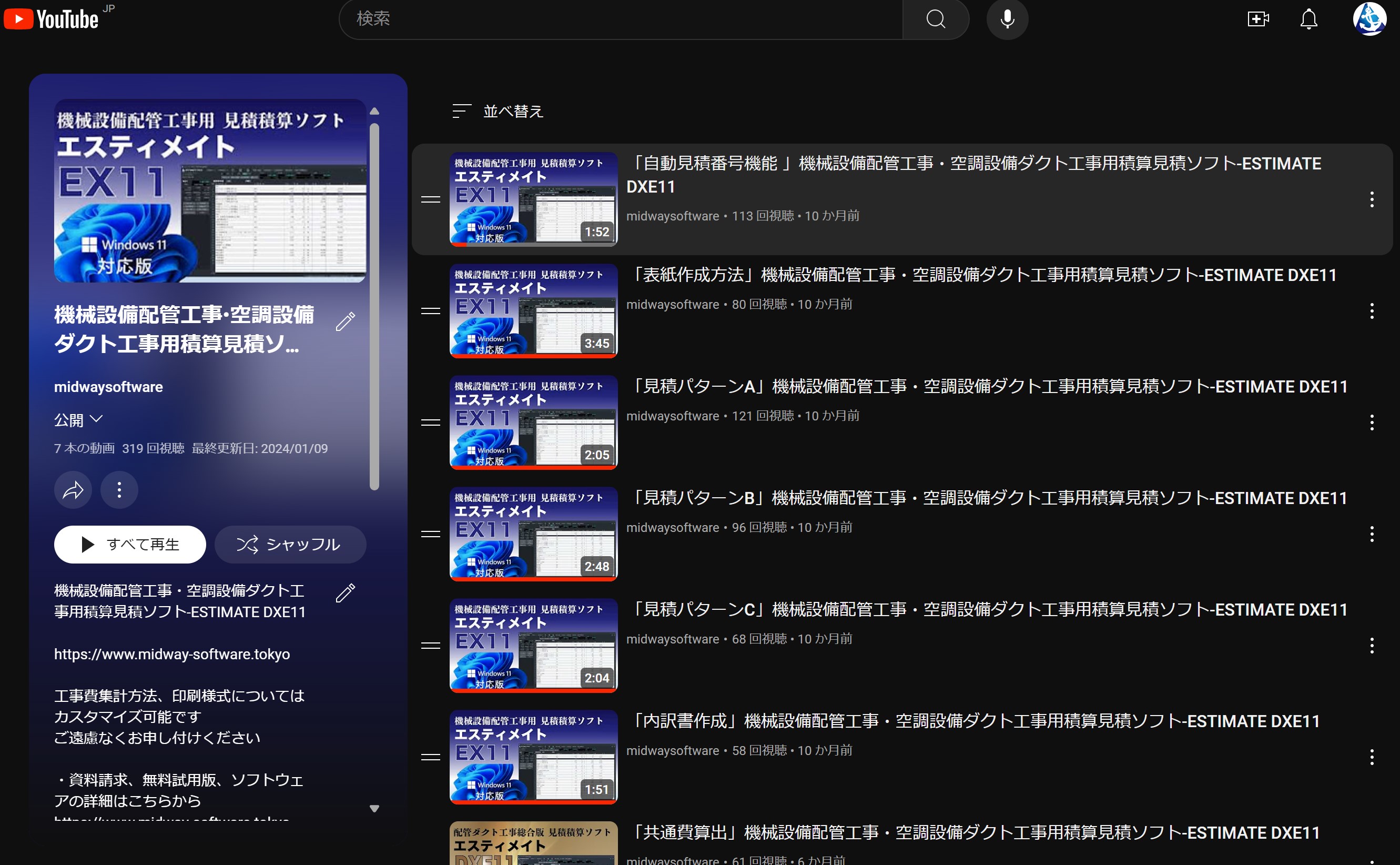The height and width of the screenshot is (865, 1400).
Task: Open title 「共通費算出」video
Action: (x=973, y=833)
